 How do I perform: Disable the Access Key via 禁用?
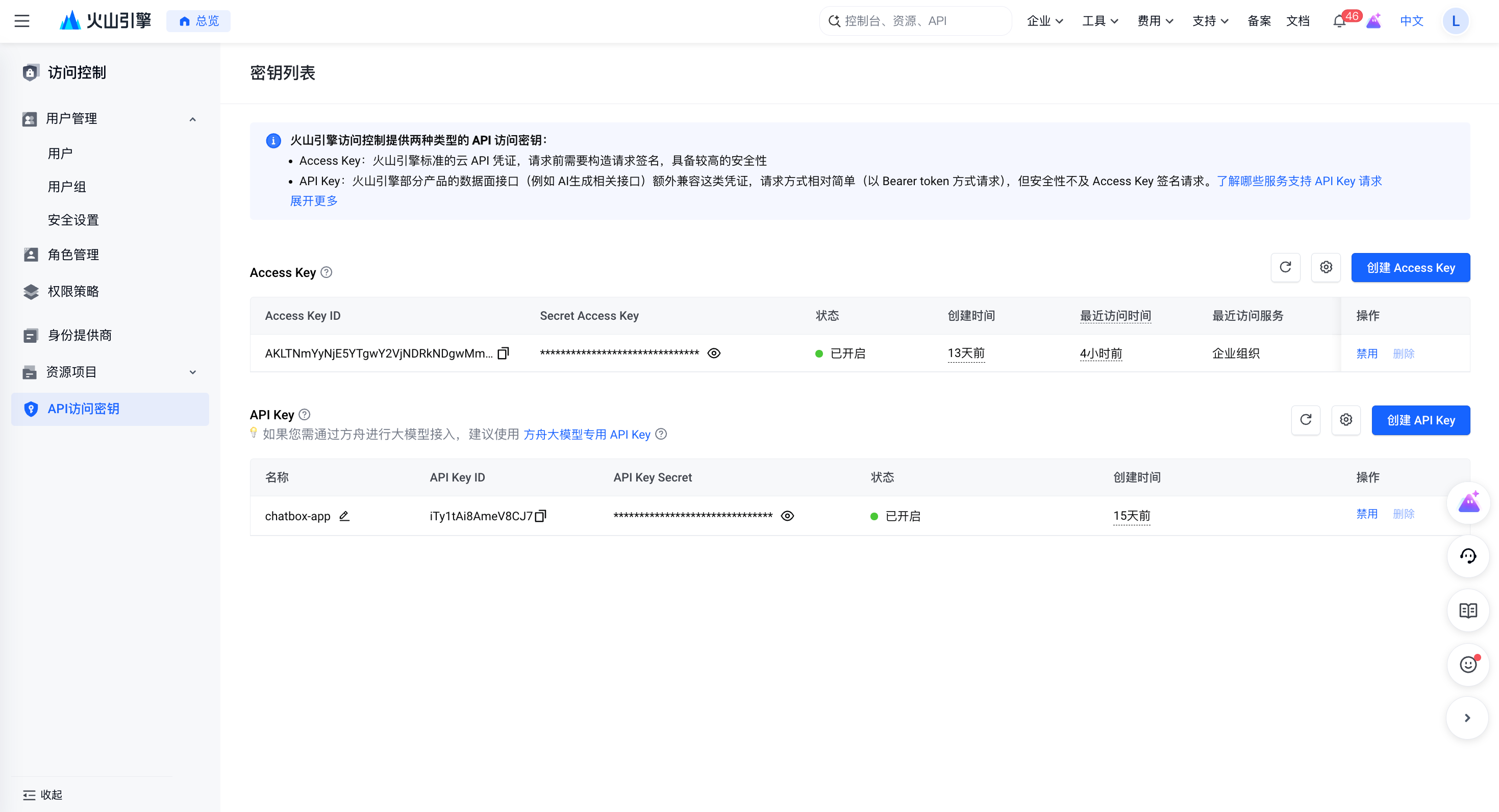pos(1367,353)
